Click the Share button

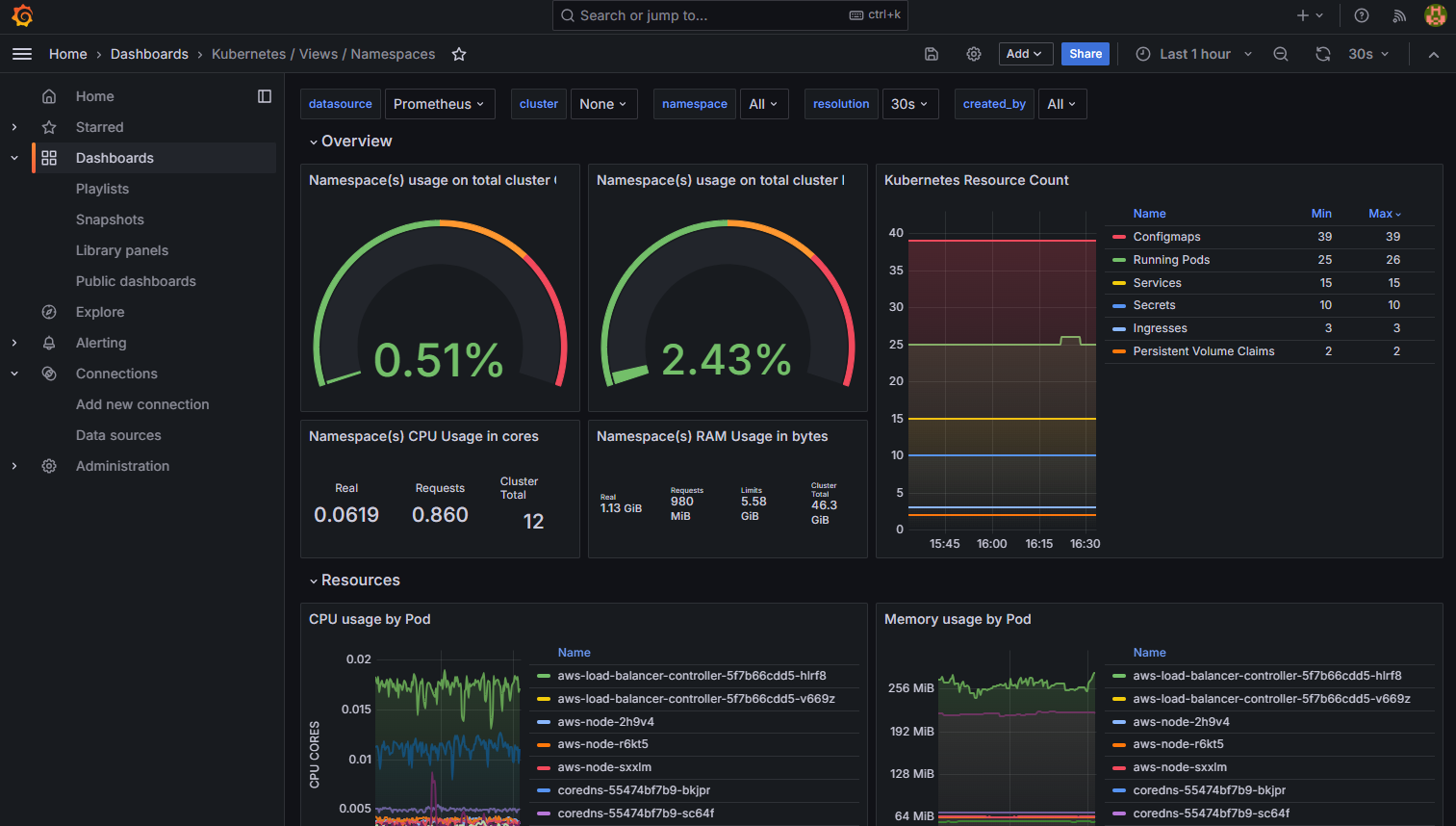[x=1086, y=54]
